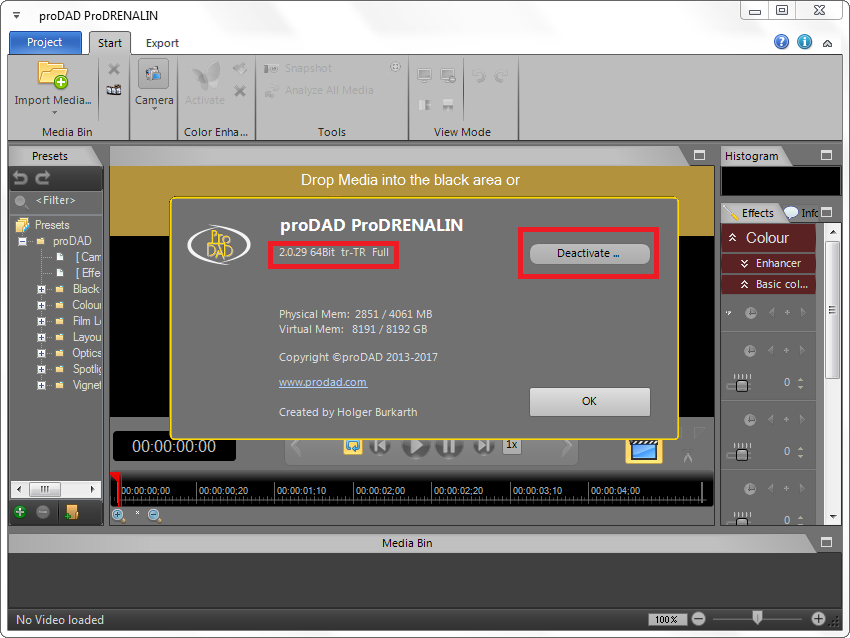
Task: Click the status bar zoom slider handle
Action: tap(757, 617)
